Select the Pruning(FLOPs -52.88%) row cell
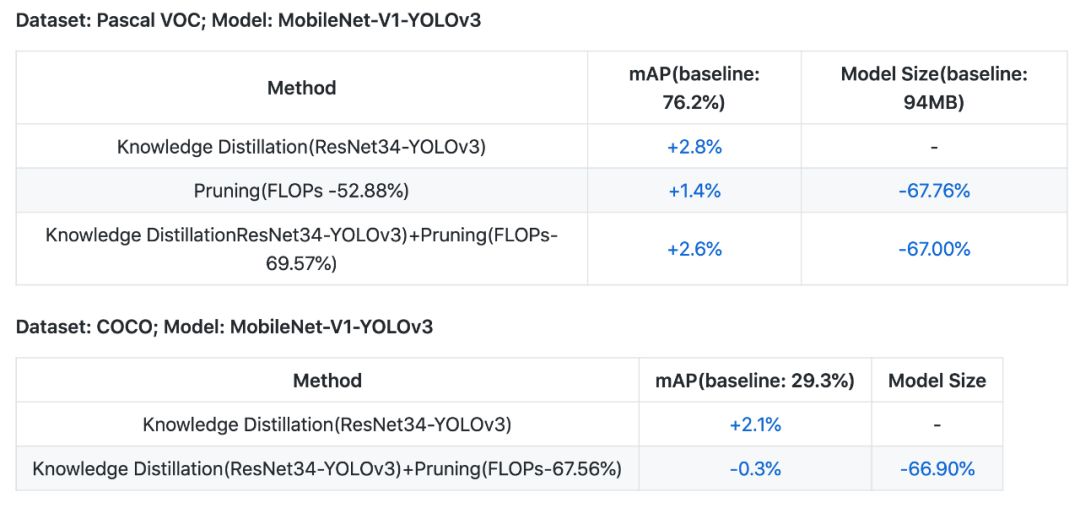This screenshot has height=508, width=1080. pos(301,191)
